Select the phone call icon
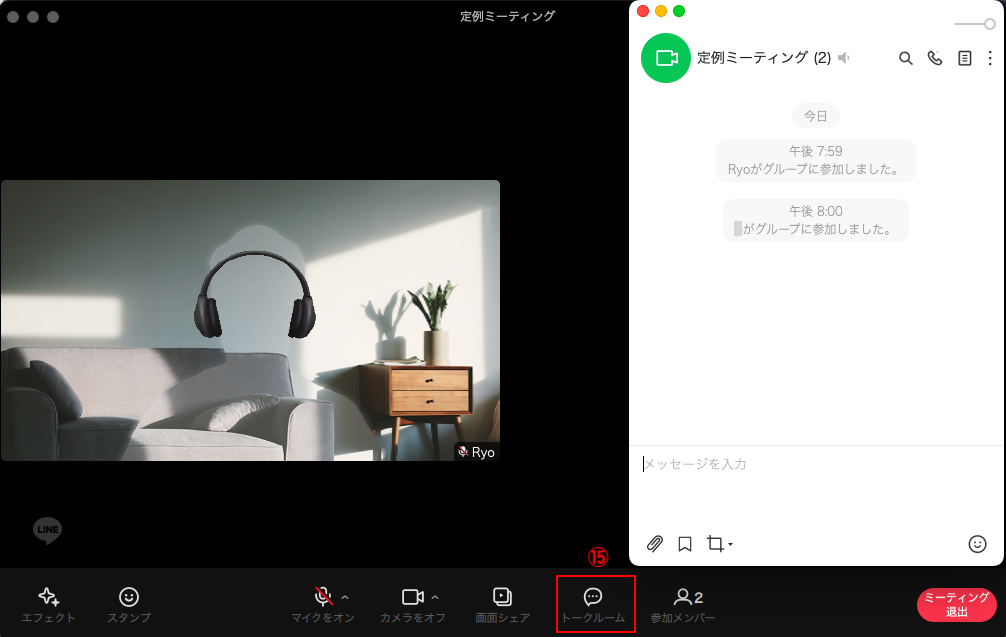 pyautogui.click(x=935, y=58)
